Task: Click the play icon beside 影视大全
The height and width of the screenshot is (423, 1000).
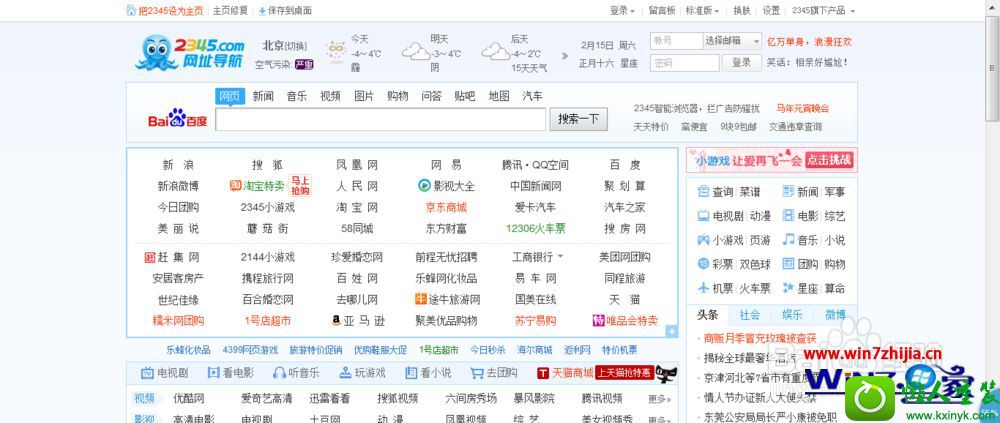Action: 424,186
